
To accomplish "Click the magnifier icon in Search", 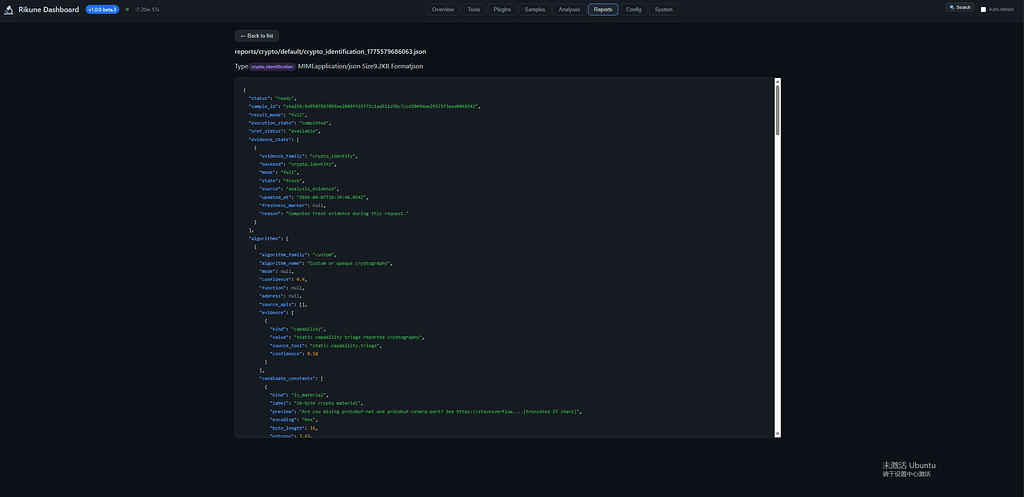I will point(952,8).
